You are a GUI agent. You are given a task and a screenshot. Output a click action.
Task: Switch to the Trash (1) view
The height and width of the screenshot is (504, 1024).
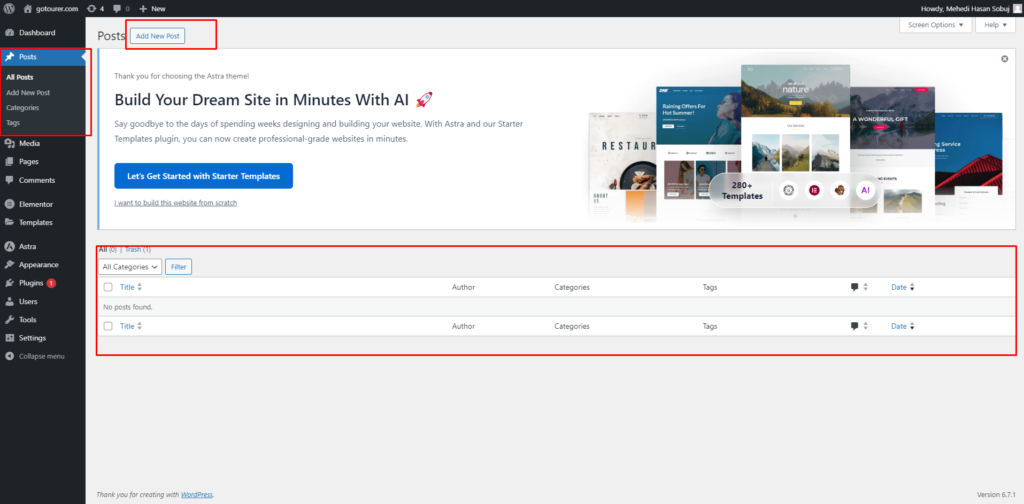click(138, 249)
